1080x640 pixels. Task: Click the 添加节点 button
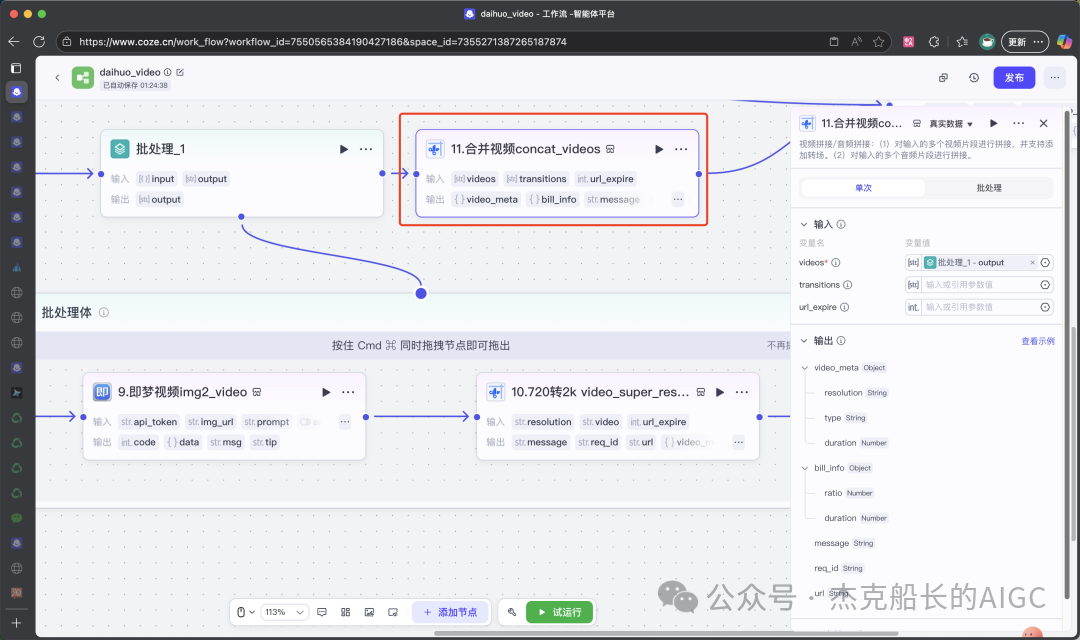450,612
